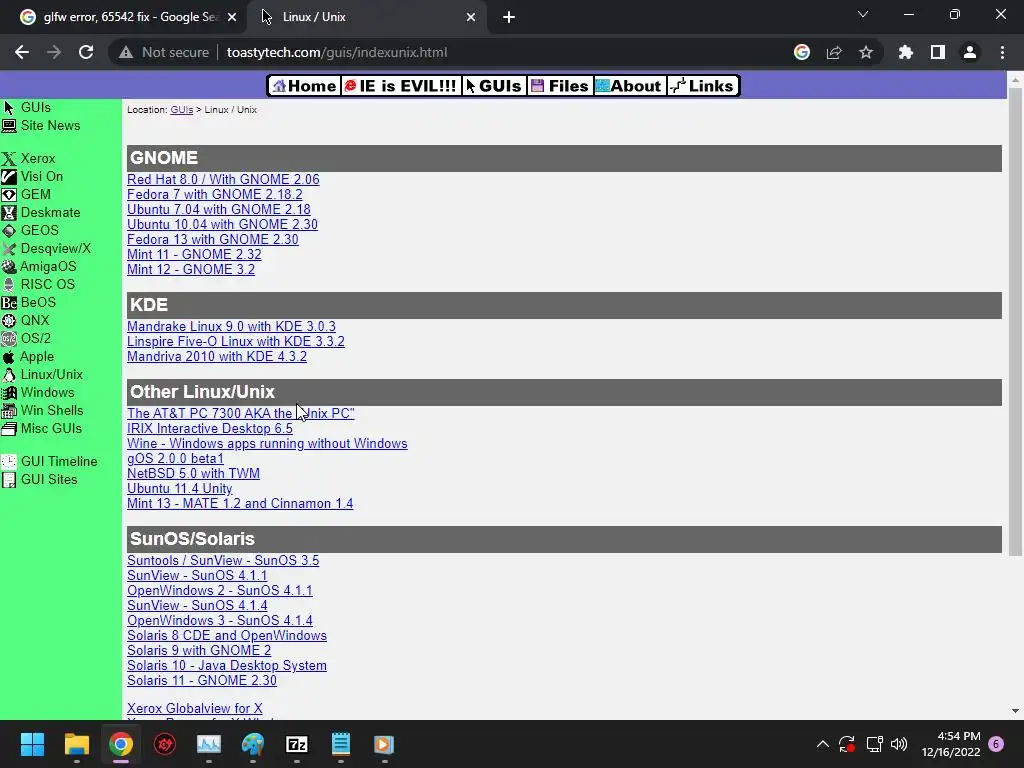The image size is (1024, 768).
Task: Click the GUI Timeline clock icon
Action: [8, 462]
